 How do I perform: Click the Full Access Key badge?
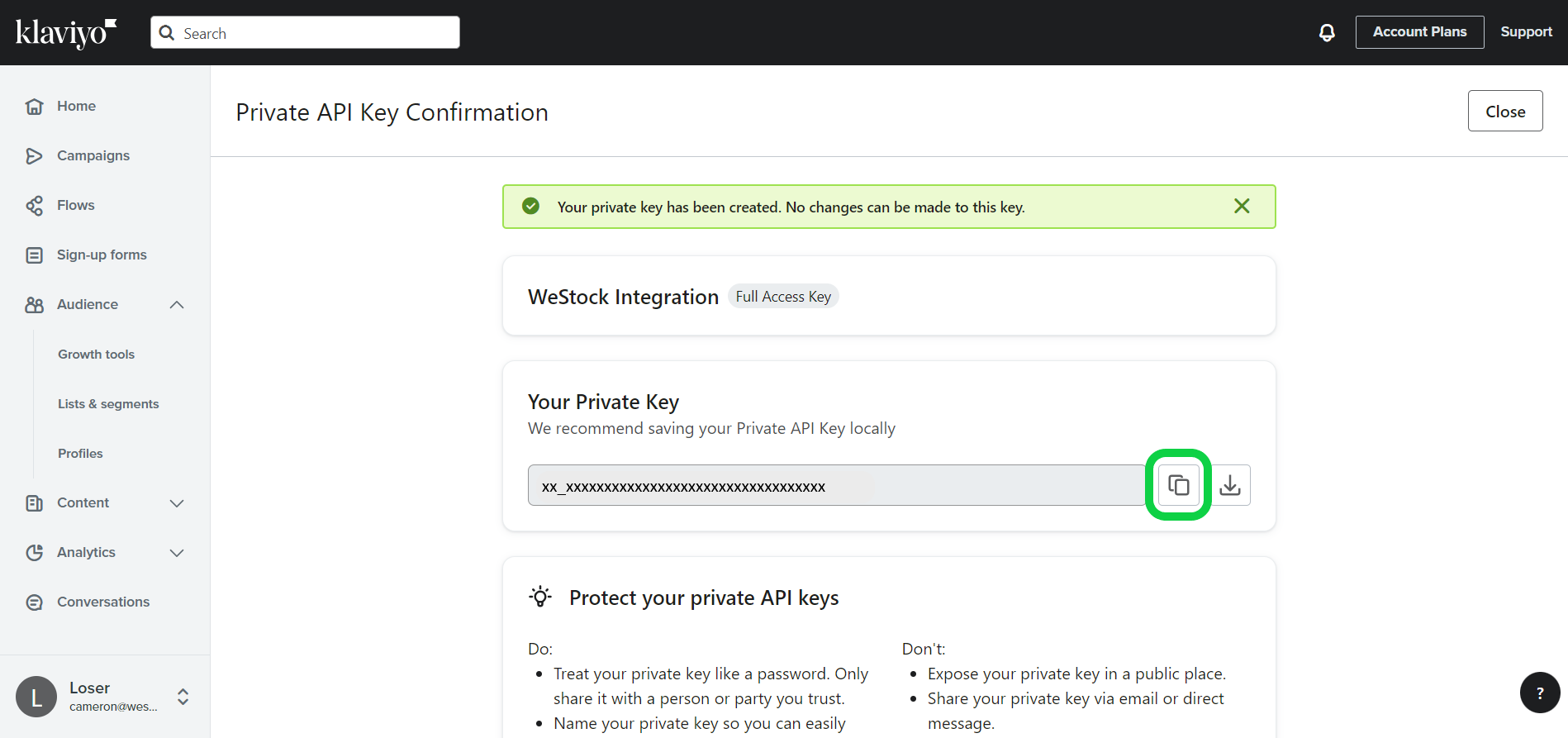pyautogui.click(x=783, y=296)
